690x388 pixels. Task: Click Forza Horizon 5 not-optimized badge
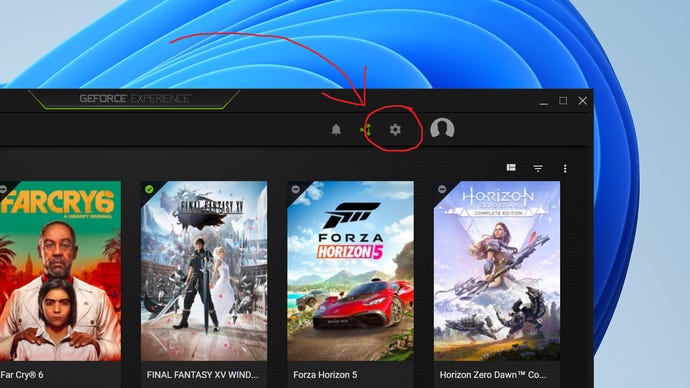pos(296,189)
